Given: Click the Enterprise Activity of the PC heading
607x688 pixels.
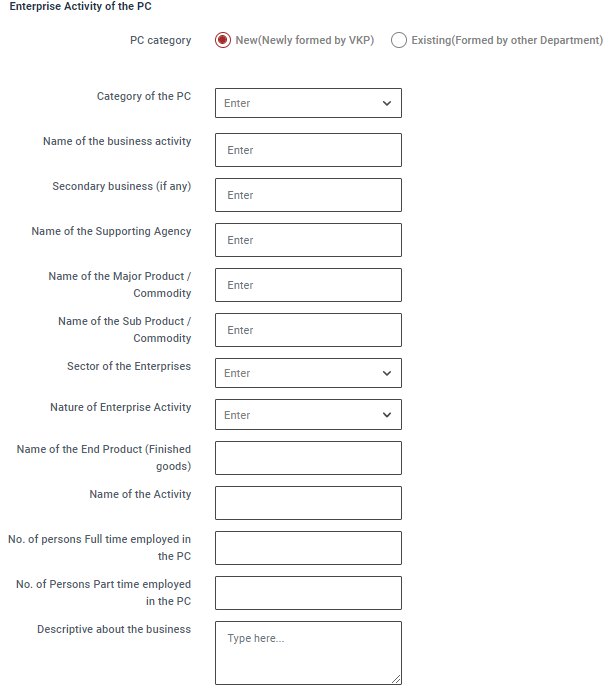Looking at the screenshot, I should [x=81, y=6].
